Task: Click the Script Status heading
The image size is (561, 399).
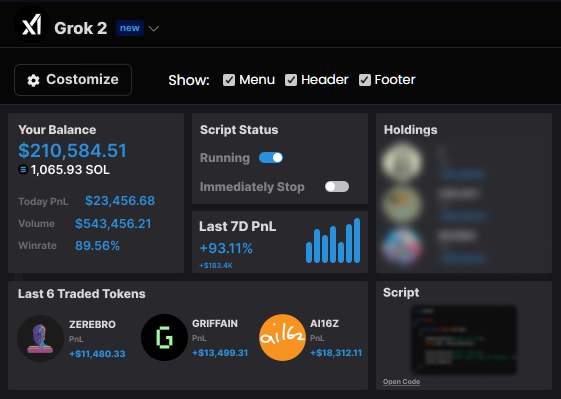Action: coord(239,130)
